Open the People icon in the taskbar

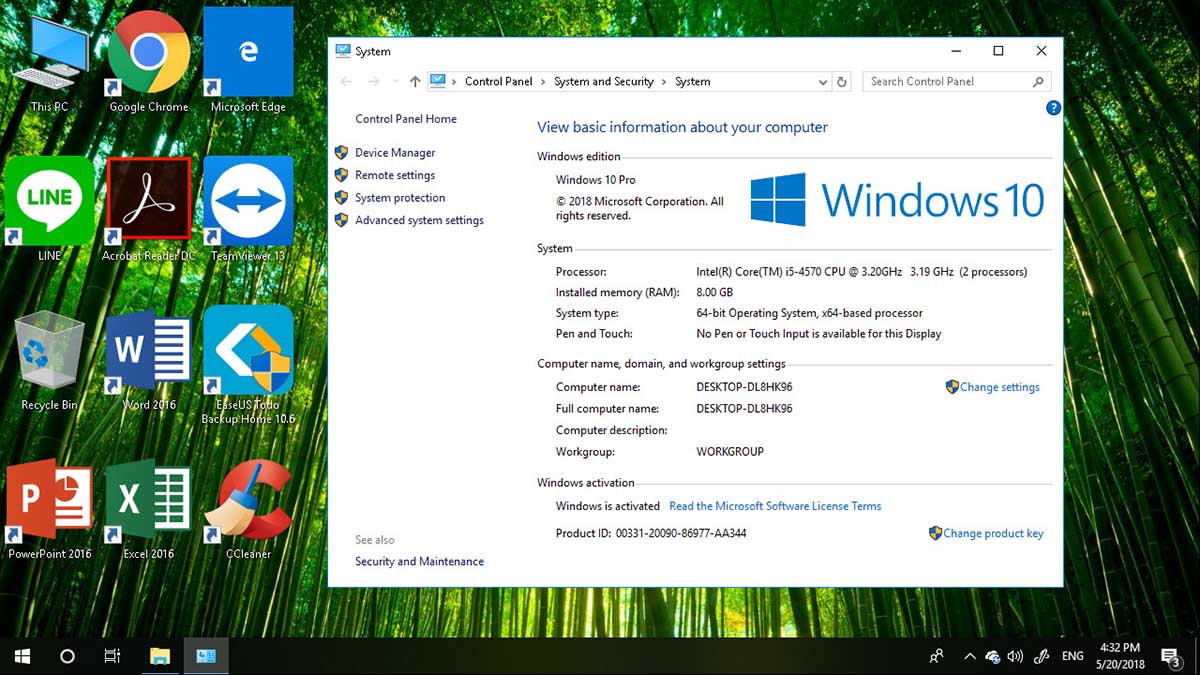937,656
